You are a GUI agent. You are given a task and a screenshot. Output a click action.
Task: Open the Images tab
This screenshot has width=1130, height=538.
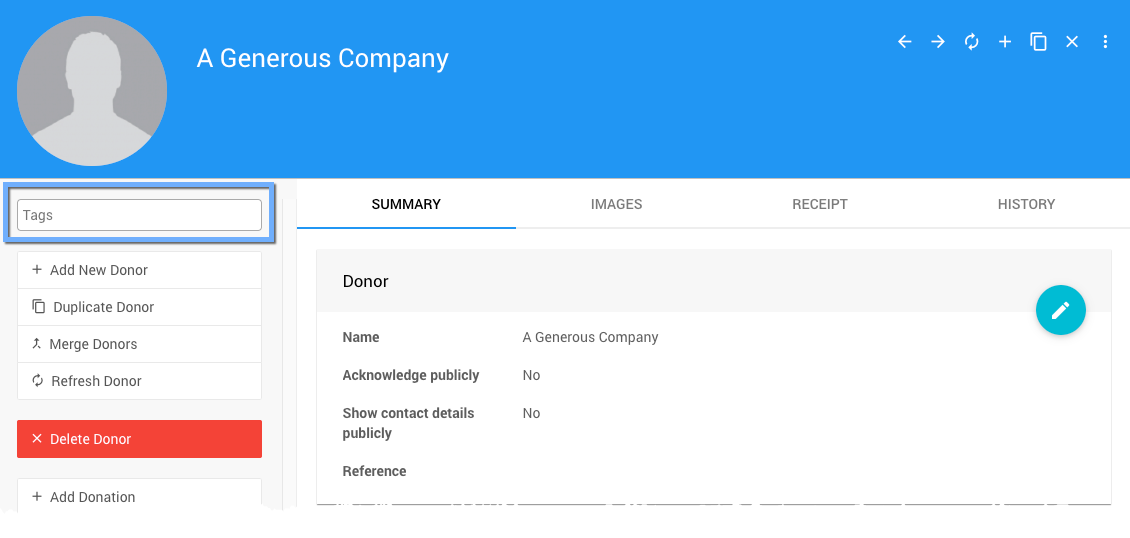point(616,204)
